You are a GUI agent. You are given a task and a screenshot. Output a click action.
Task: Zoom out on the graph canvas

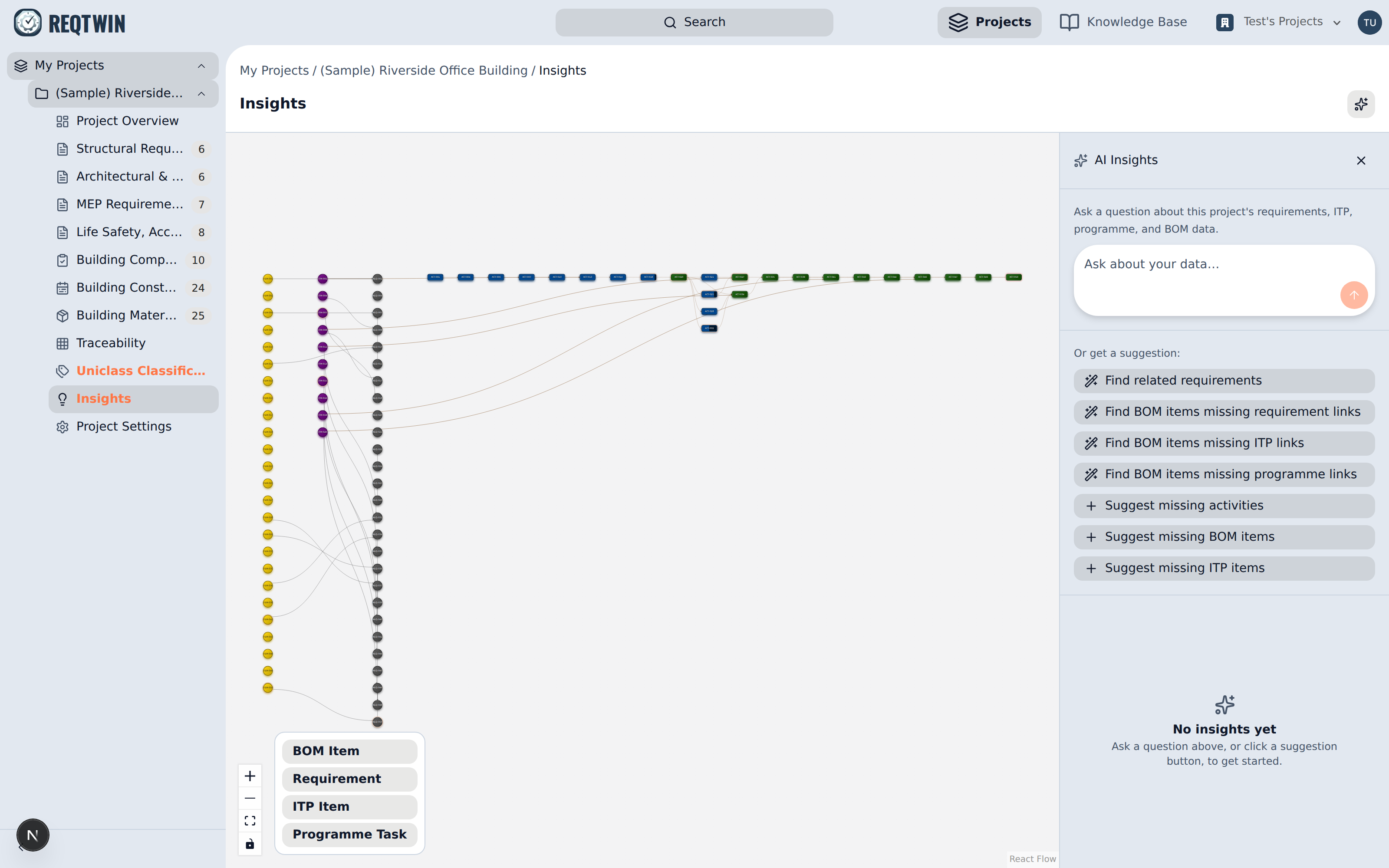pyautogui.click(x=250, y=799)
